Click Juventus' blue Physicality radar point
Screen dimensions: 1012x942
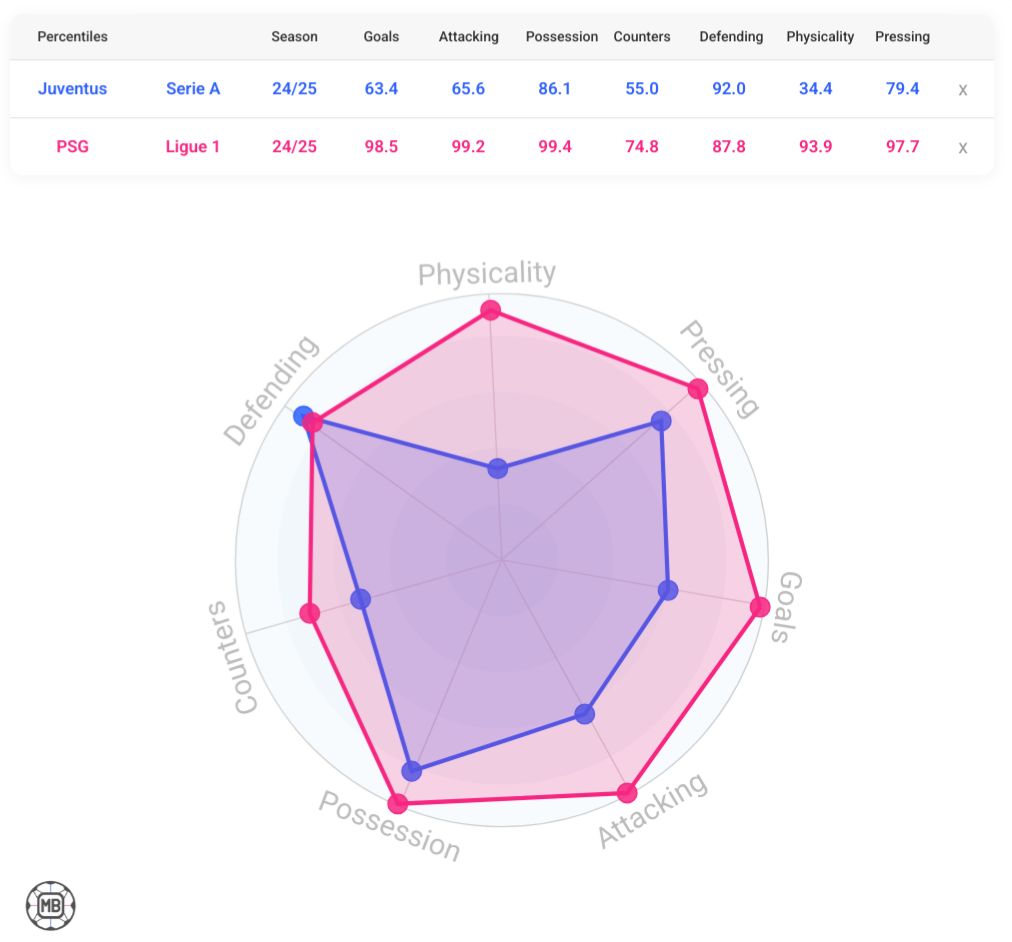tap(498, 468)
